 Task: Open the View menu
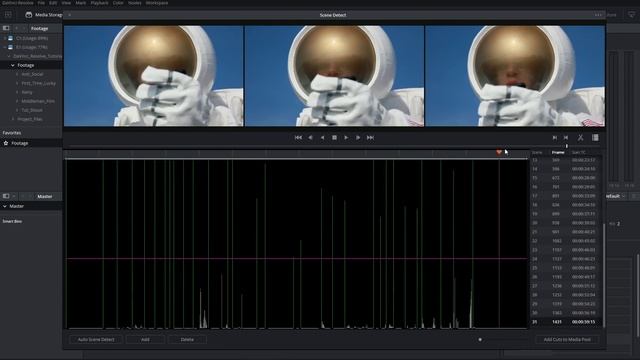(x=66, y=3)
